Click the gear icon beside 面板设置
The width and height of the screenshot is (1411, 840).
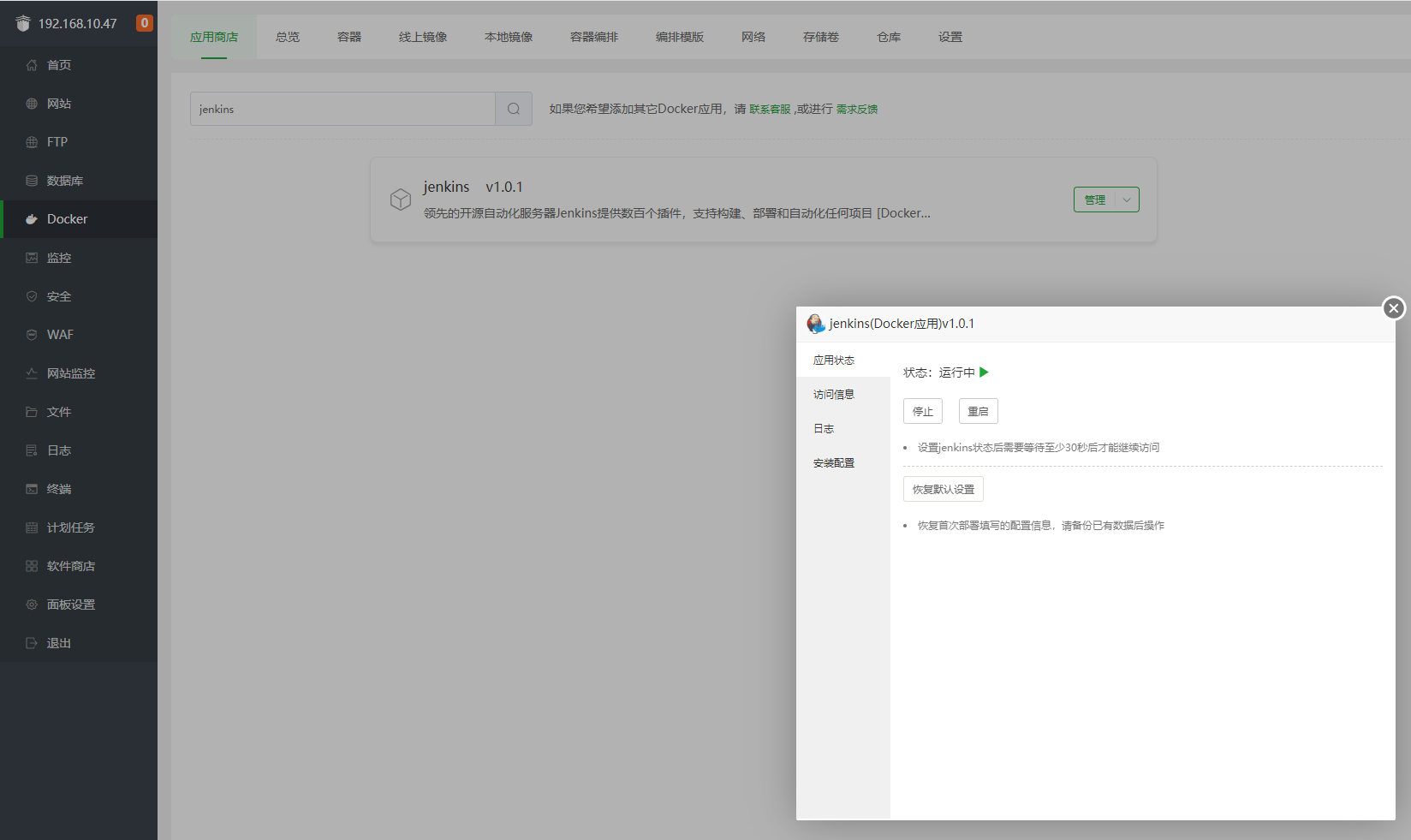click(x=32, y=605)
